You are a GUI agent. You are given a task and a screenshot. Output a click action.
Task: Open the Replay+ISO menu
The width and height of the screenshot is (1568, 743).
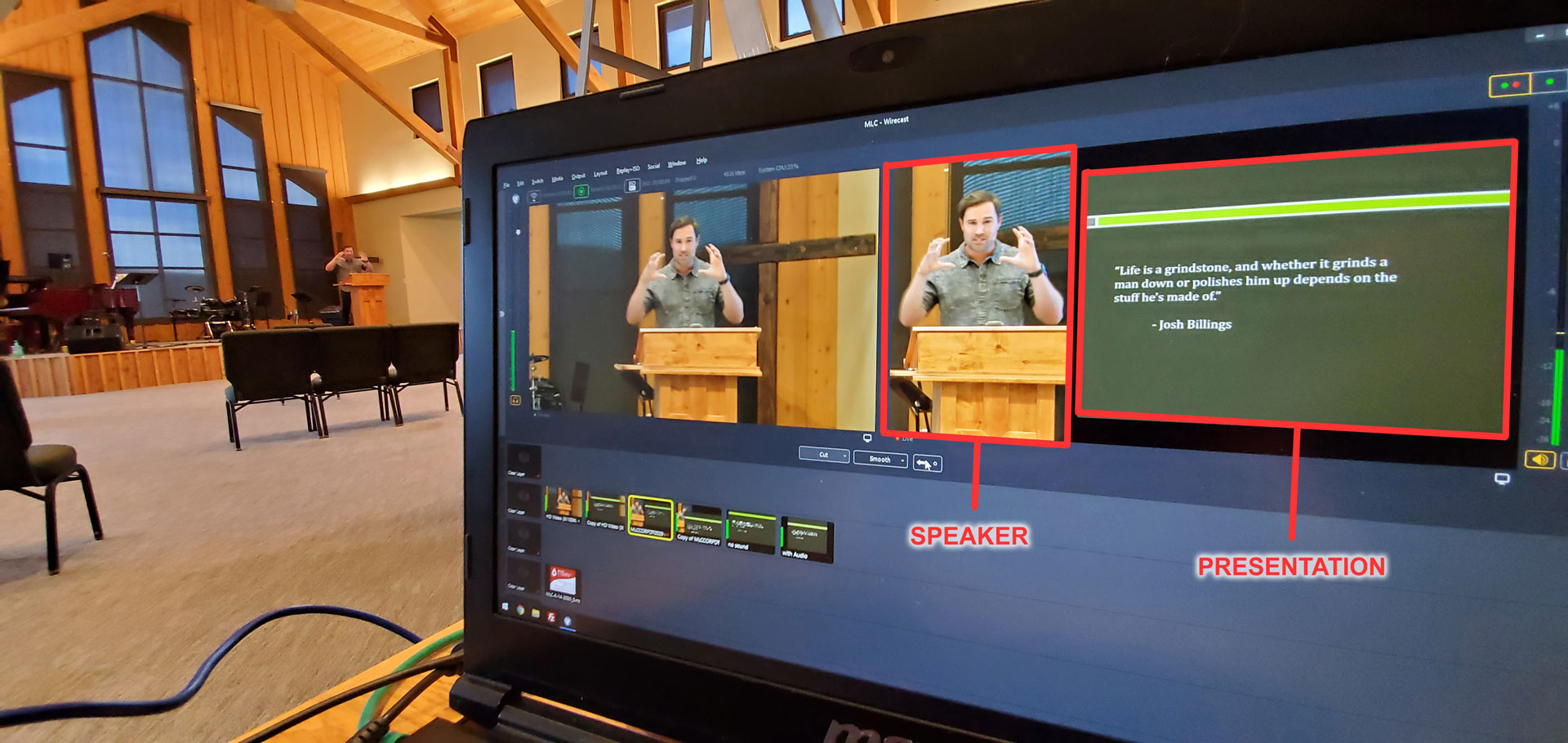click(x=628, y=170)
